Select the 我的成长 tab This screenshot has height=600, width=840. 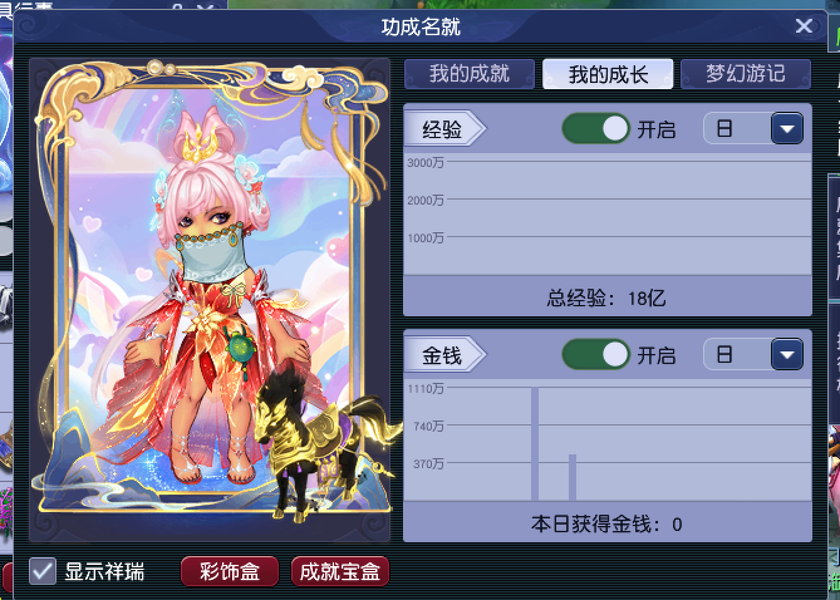coord(608,74)
